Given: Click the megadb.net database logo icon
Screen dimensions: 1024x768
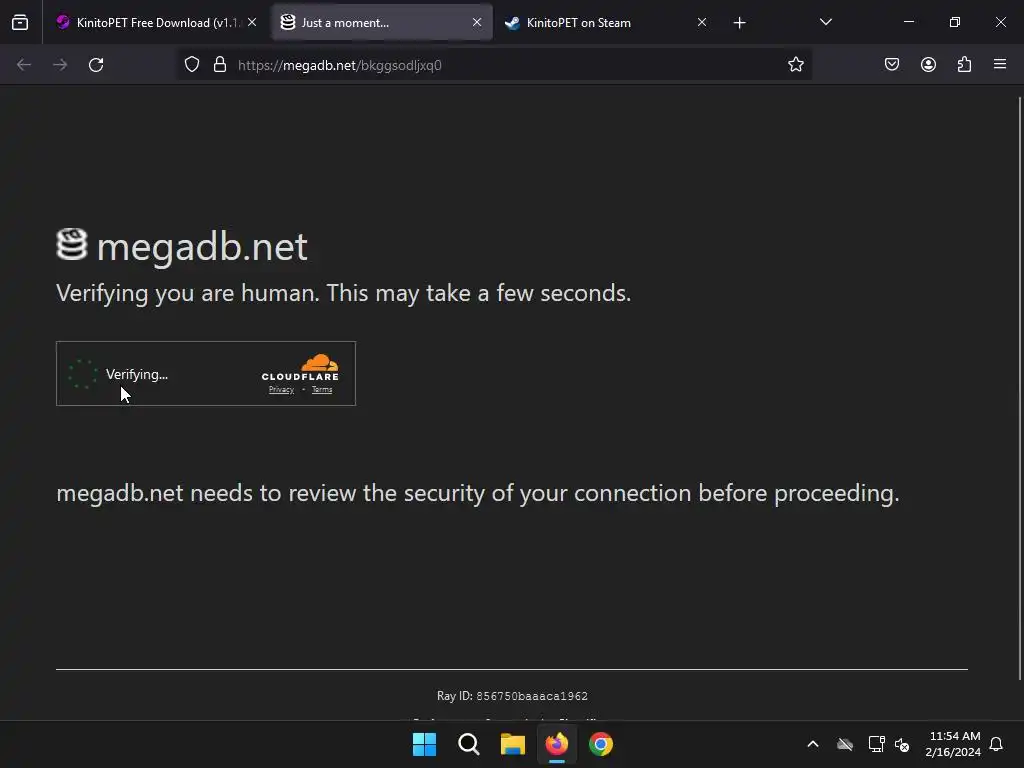Looking at the screenshot, I should tap(72, 244).
